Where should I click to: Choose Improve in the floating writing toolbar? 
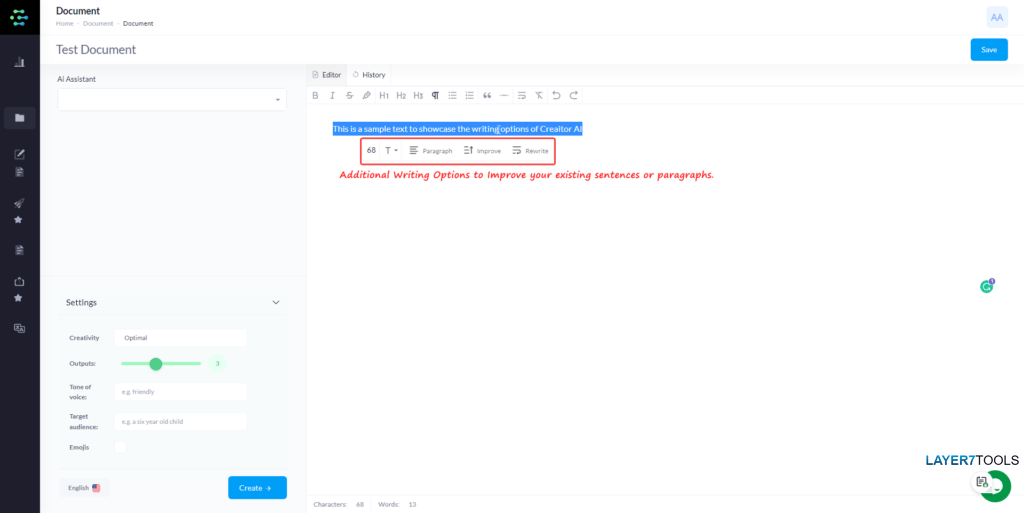[482, 151]
